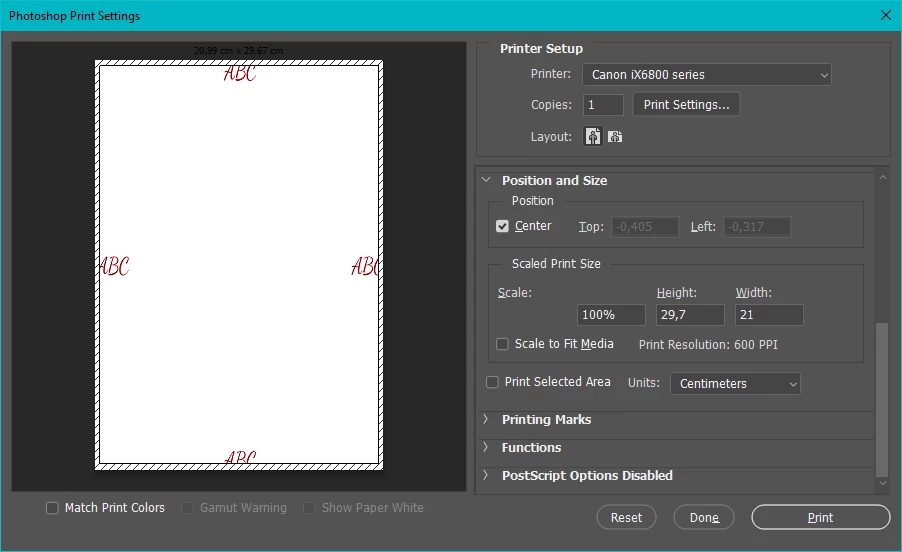Image resolution: width=902 pixels, height=552 pixels.
Task: Click the Left position field
Action: tap(757, 227)
